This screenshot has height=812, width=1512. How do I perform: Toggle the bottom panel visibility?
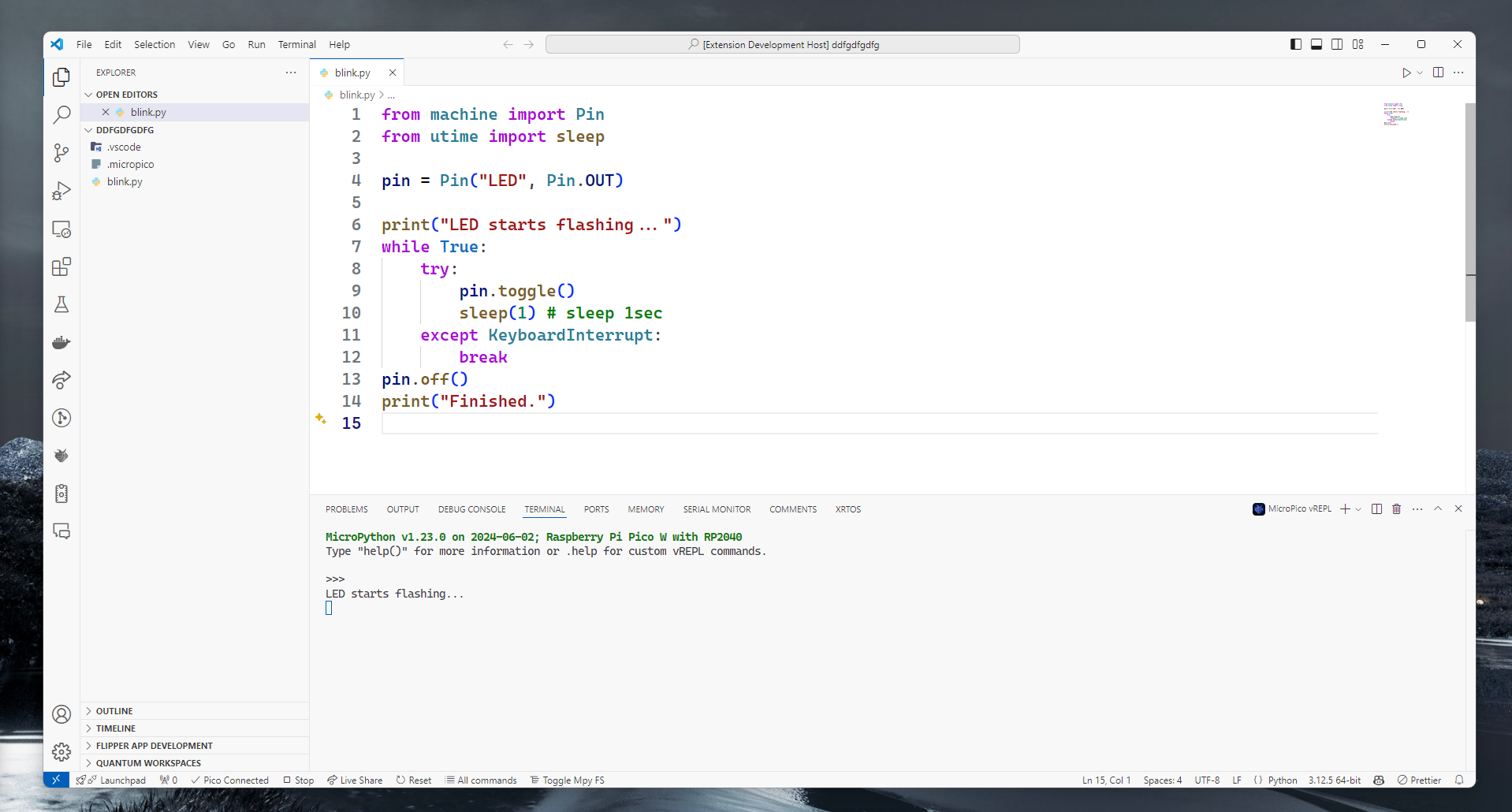coord(1315,44)
